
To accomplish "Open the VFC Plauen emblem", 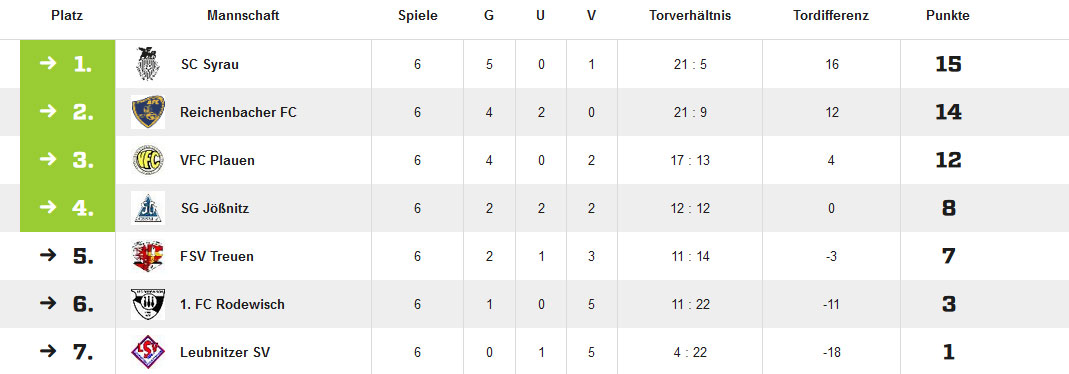I will coord(148,160).
